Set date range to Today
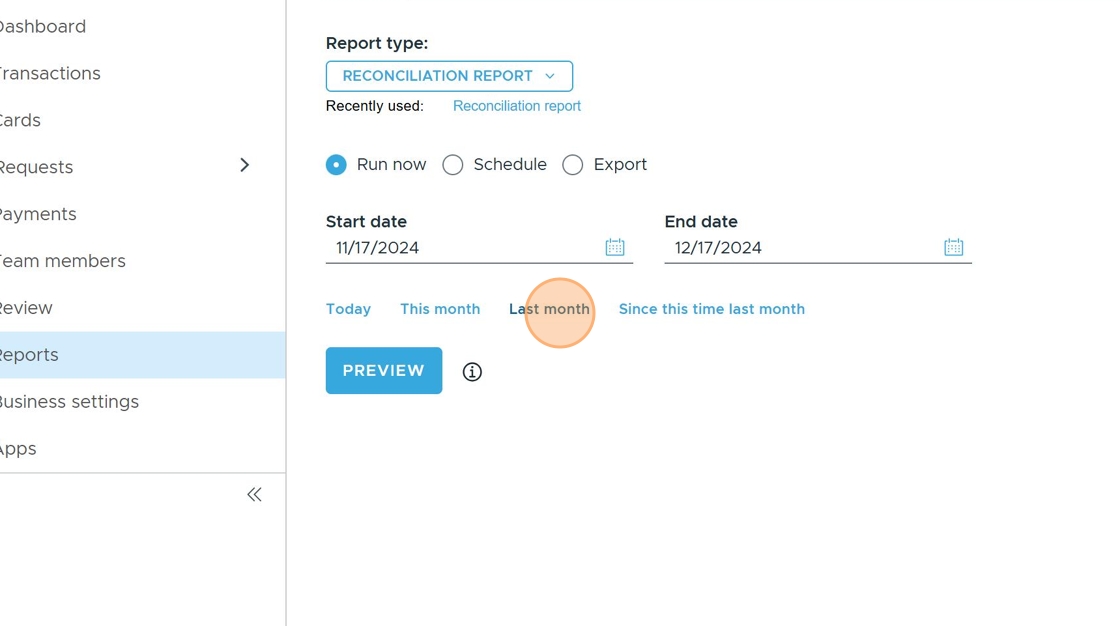 [348, 309]
